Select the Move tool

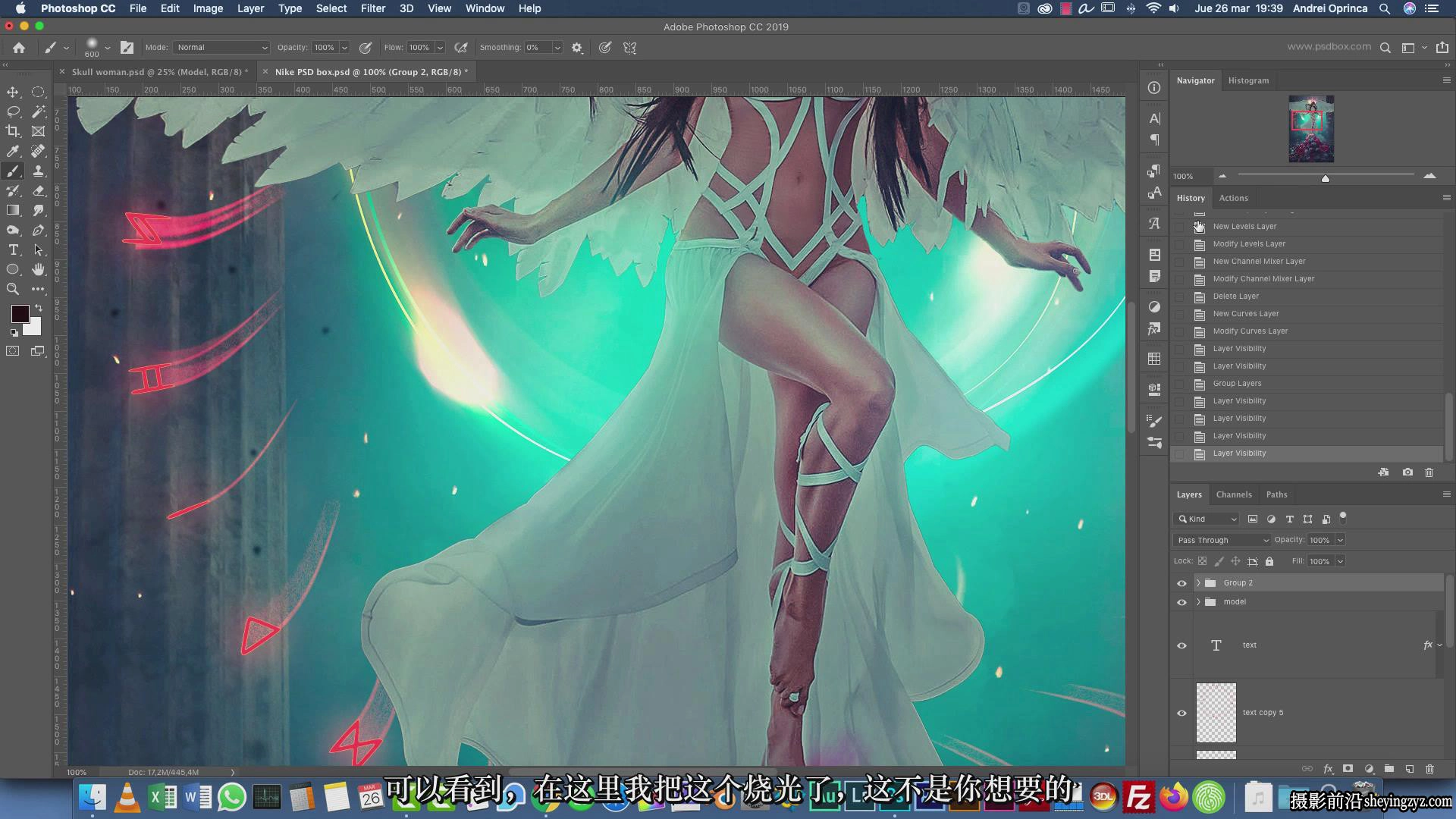[x=13, y=92]
